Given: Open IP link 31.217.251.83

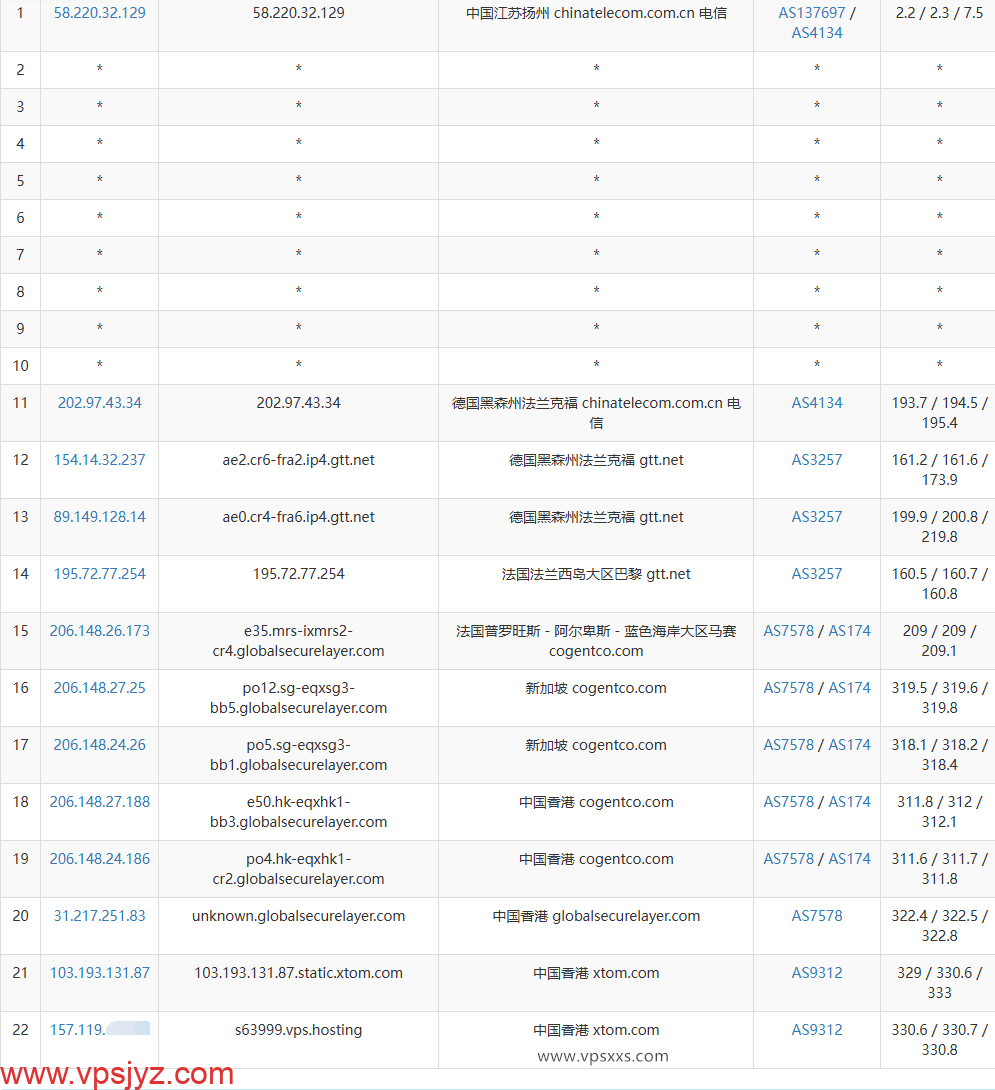Looking at the screenshot, I should click(99, 916).
